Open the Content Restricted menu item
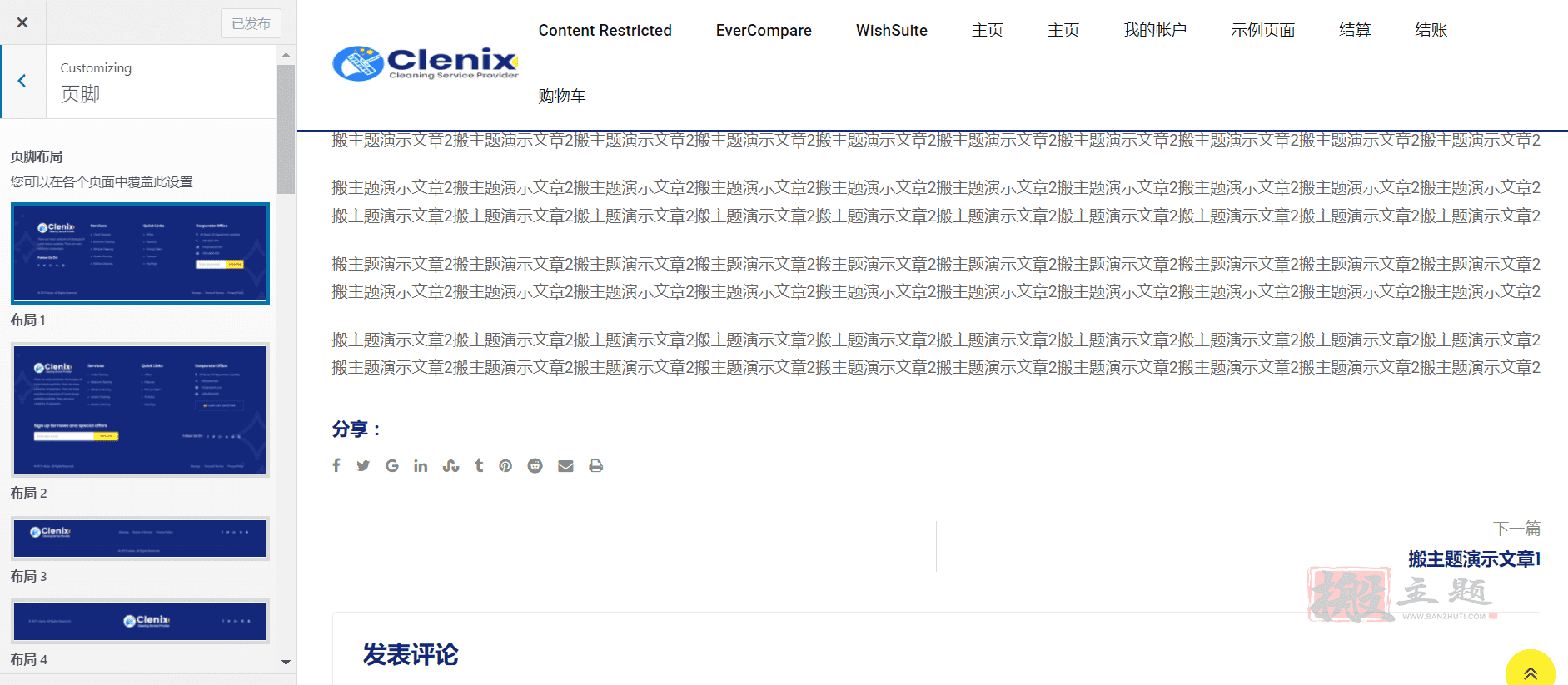Viewport: 1568px width, 685px height. click(605, 31)
